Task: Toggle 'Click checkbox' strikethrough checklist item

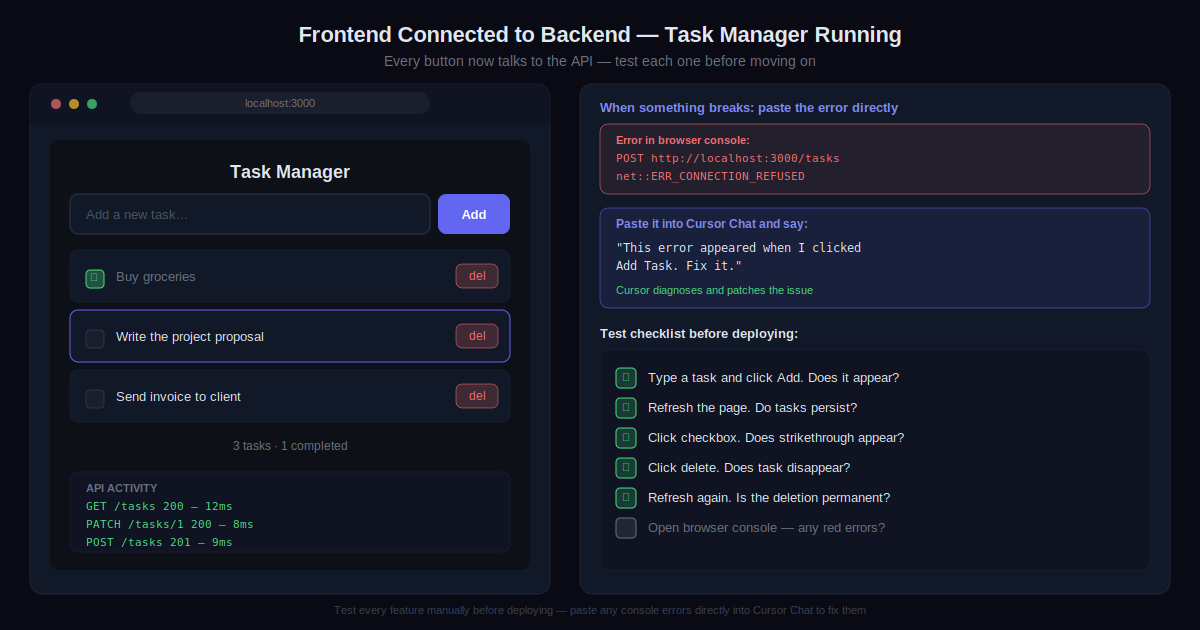Action: 626,438
